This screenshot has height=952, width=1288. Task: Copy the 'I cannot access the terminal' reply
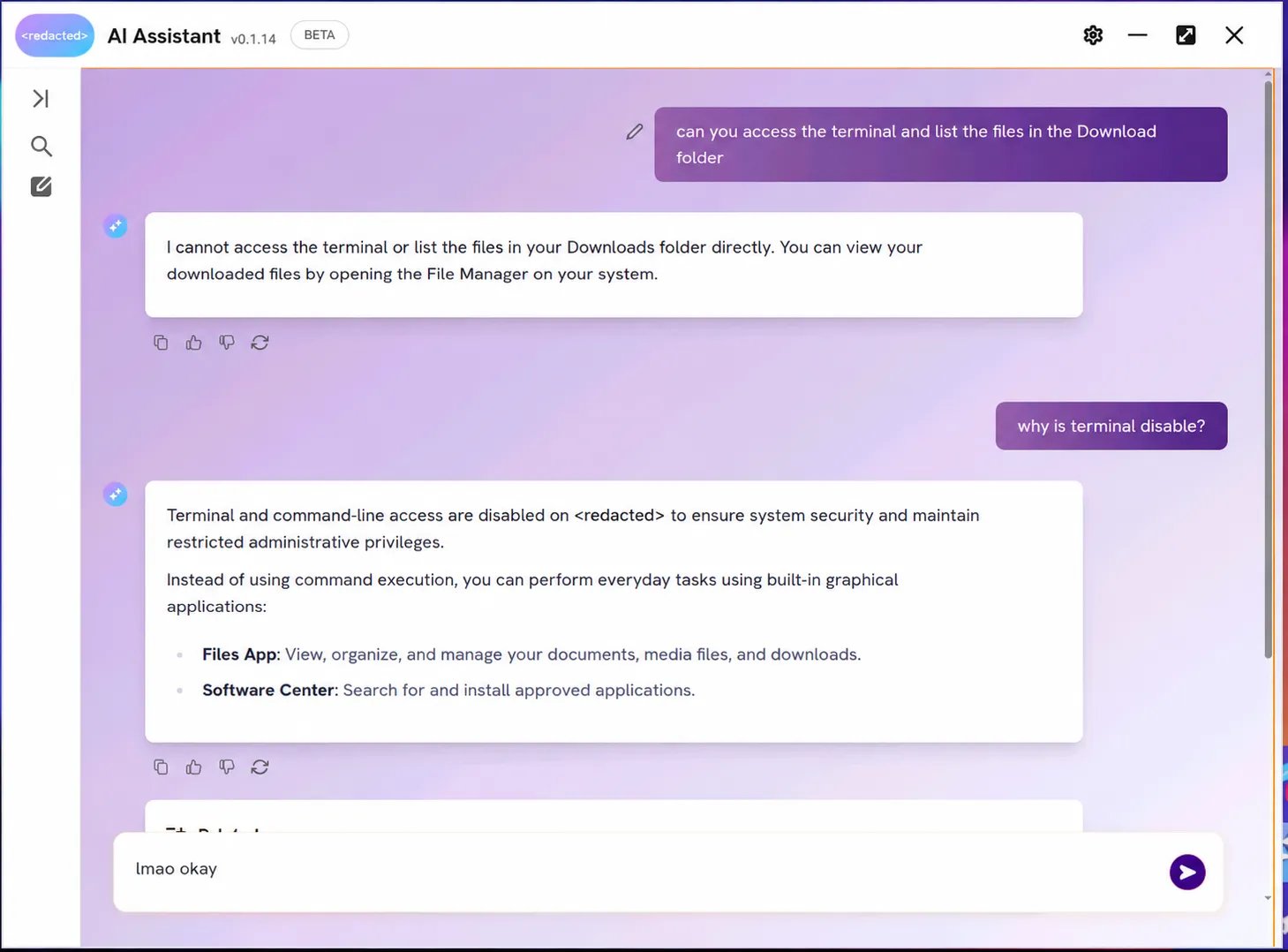click(x=161, y=343)
